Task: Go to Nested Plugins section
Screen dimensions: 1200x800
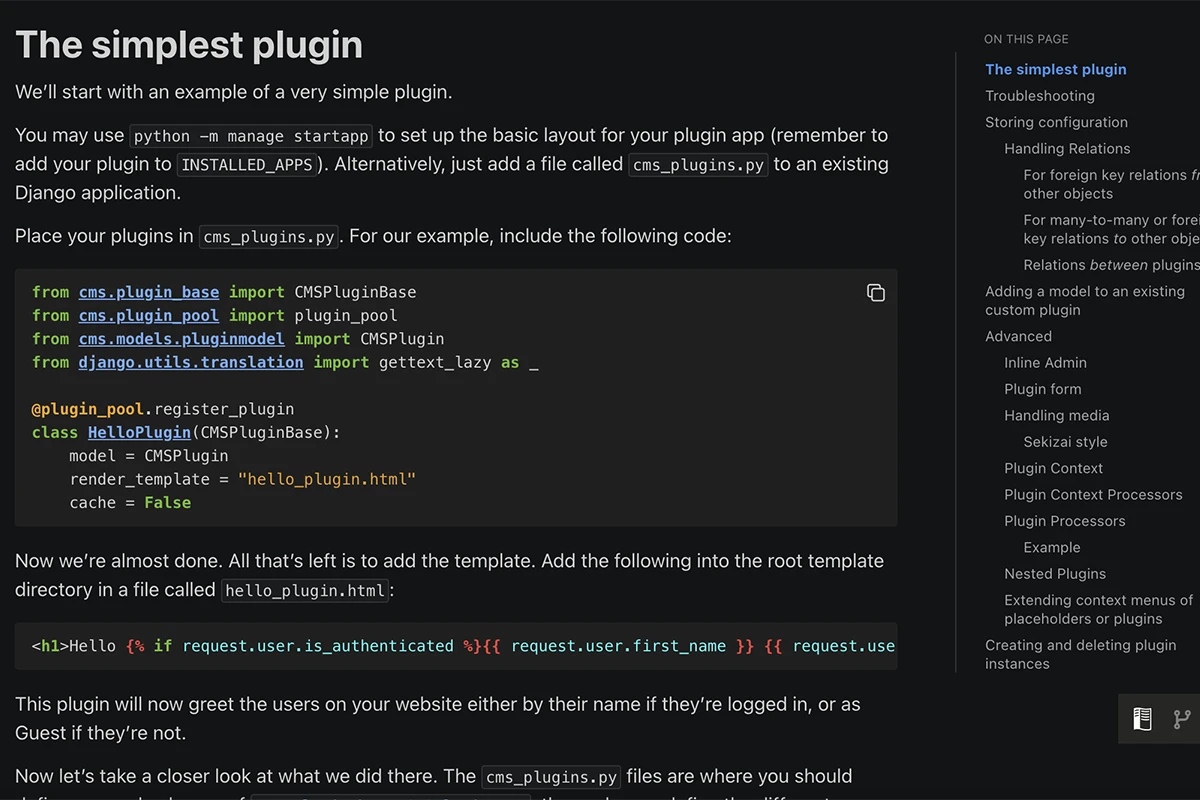Action: [x=1055, y=574]
